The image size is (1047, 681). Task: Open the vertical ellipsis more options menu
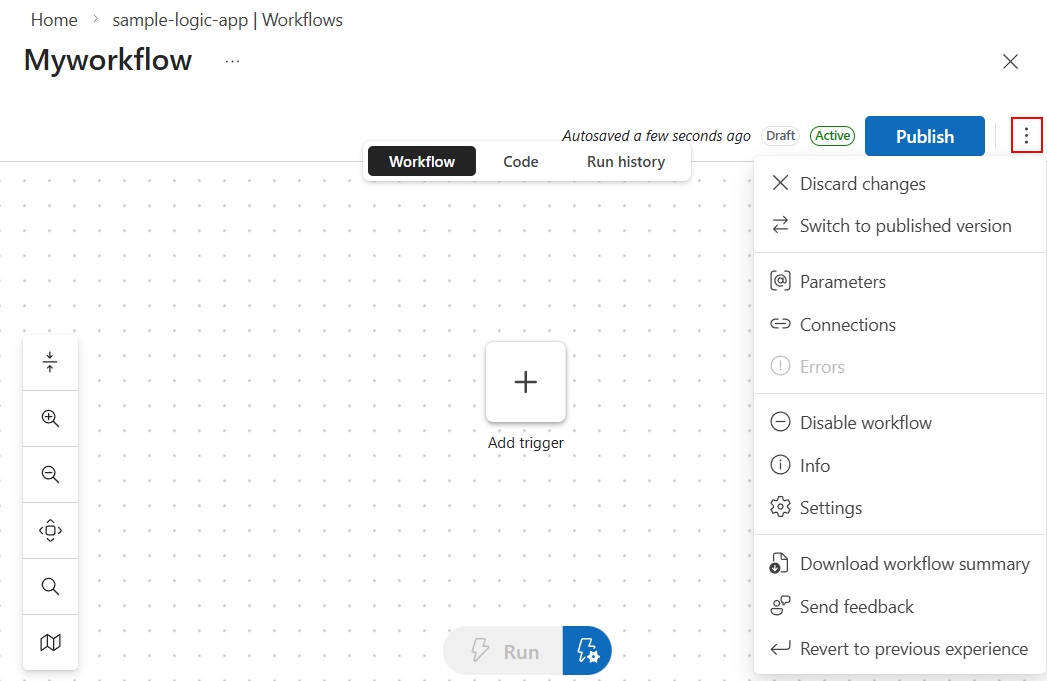[x=1026, y=136]
